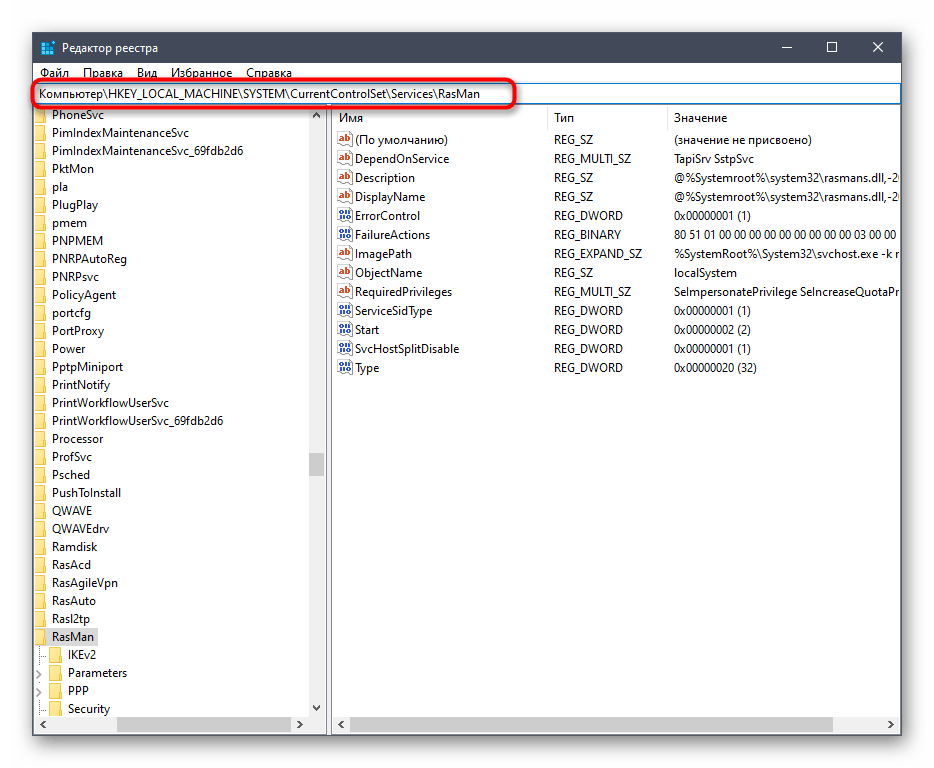Click the registry path address bar
This screenshot has width=934, height=768.
click(467, 94)
